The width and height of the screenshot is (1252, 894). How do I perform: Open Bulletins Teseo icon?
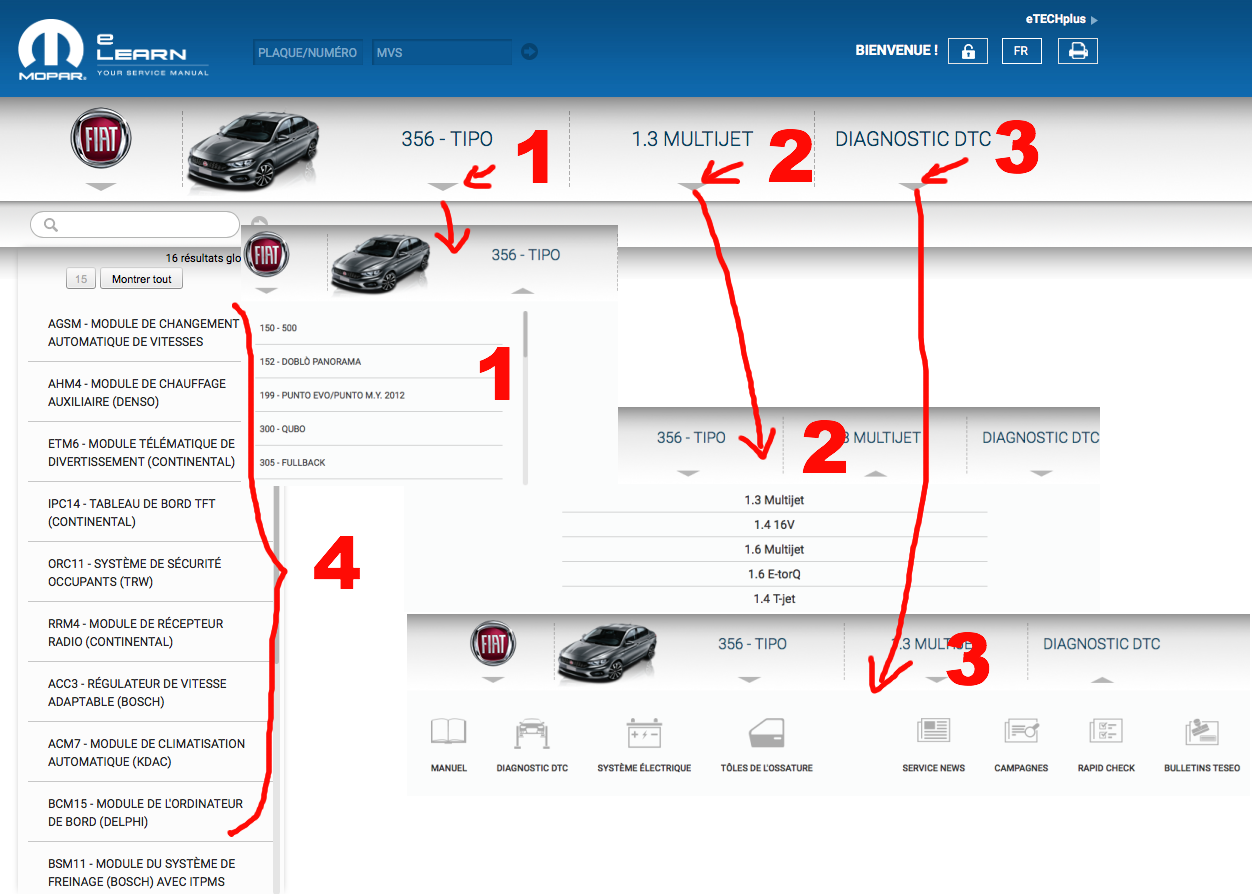[x=1201, y=732]
